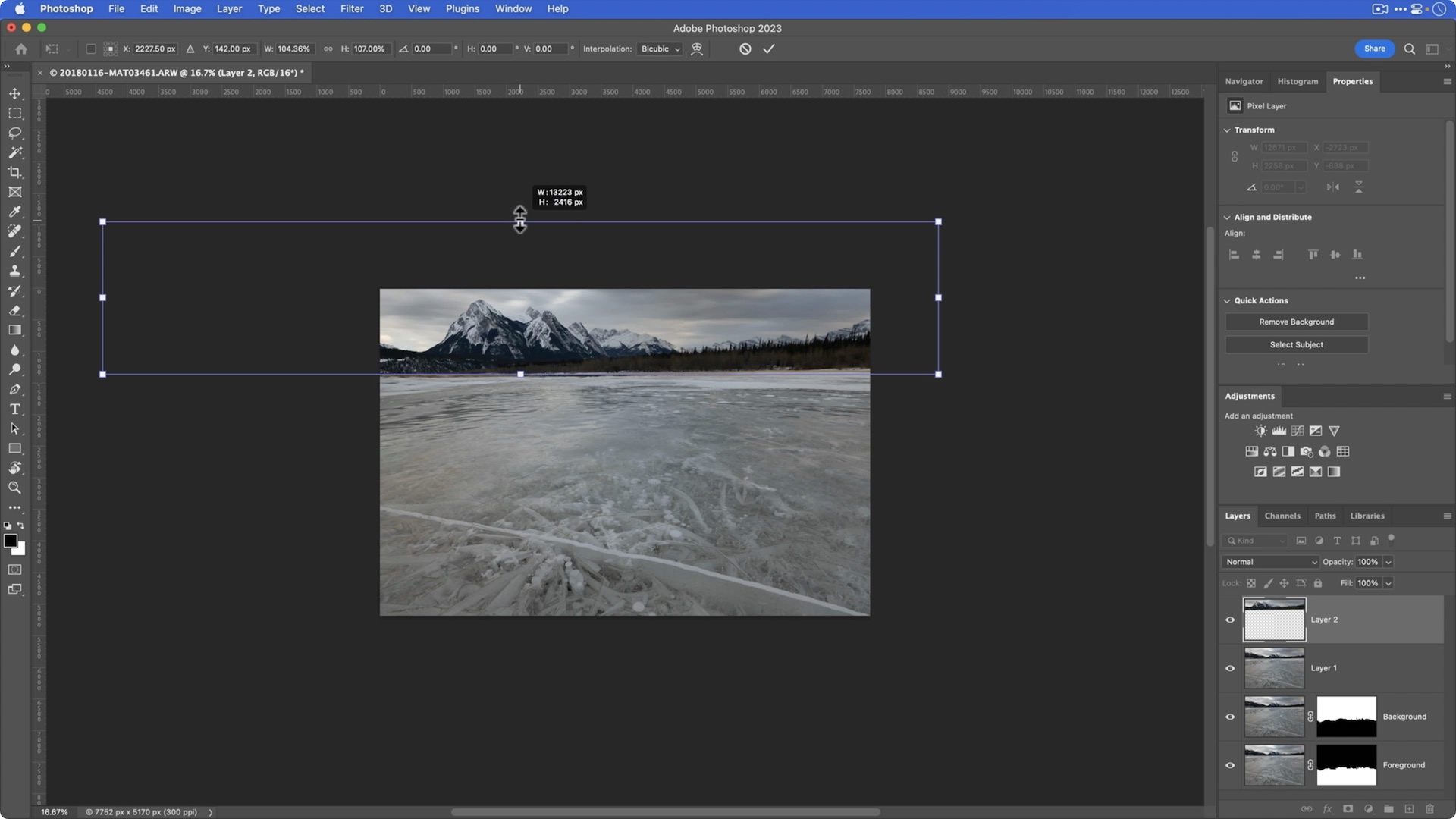Select the Horizontal Type tool

point(14,409)
